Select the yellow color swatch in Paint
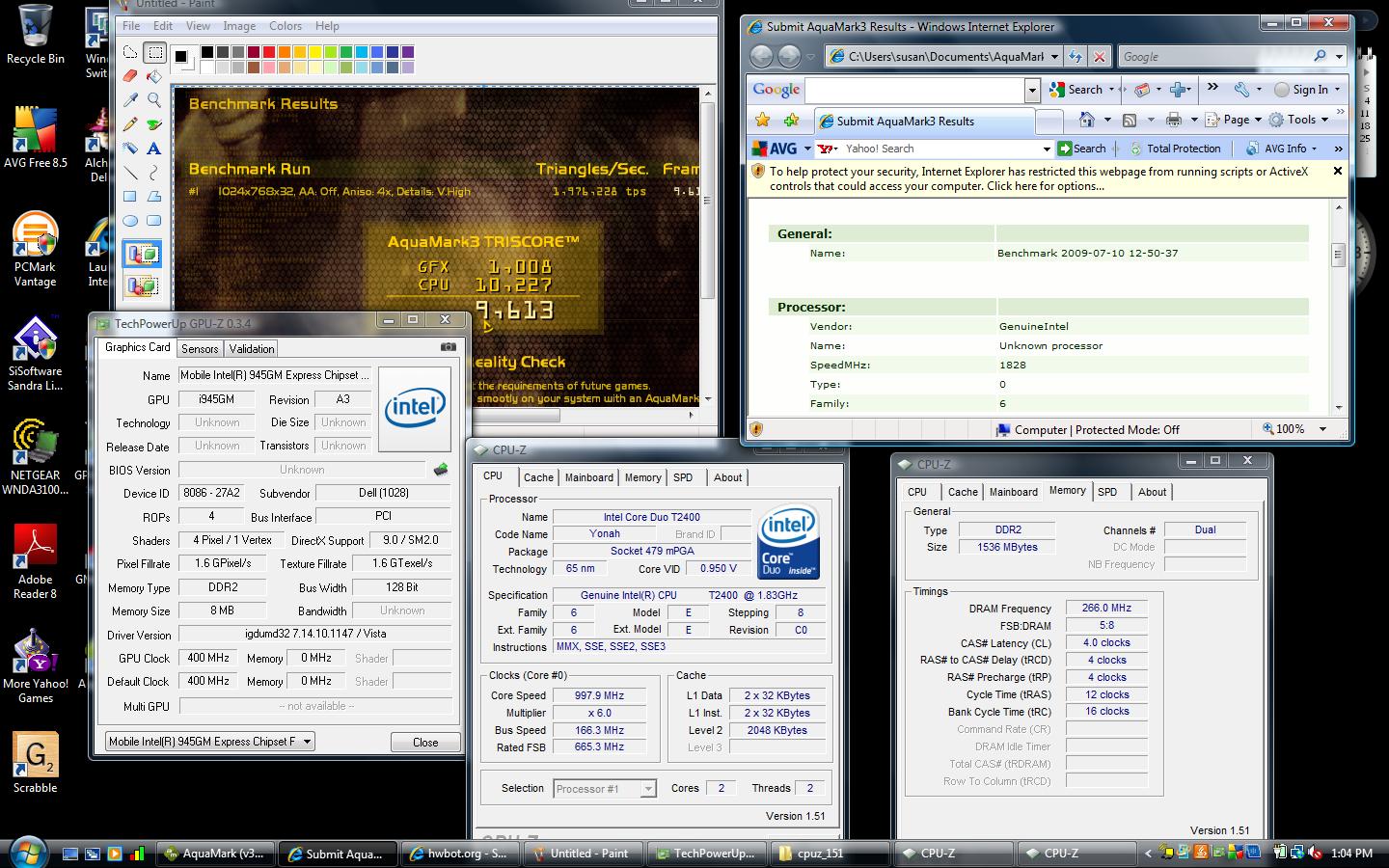This screenshot has height=868, width=1389. (x=315, y=52)
